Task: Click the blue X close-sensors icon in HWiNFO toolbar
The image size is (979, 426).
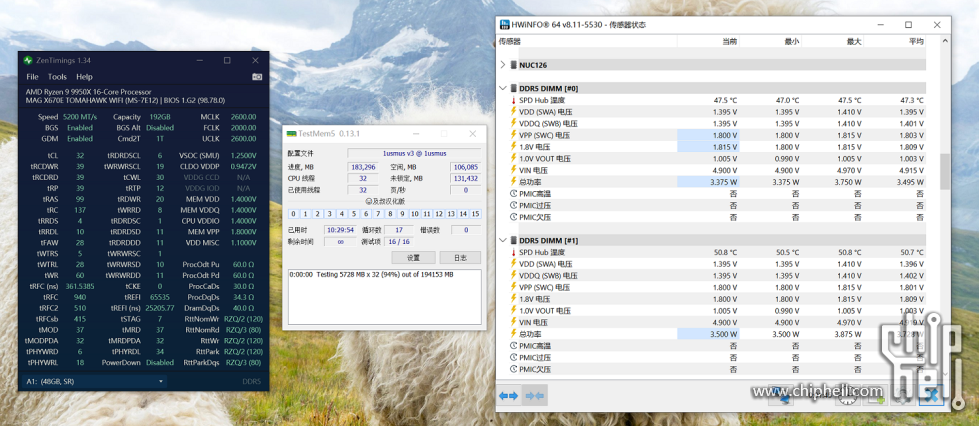Action: pyautogui.click(x=933, y=394)
